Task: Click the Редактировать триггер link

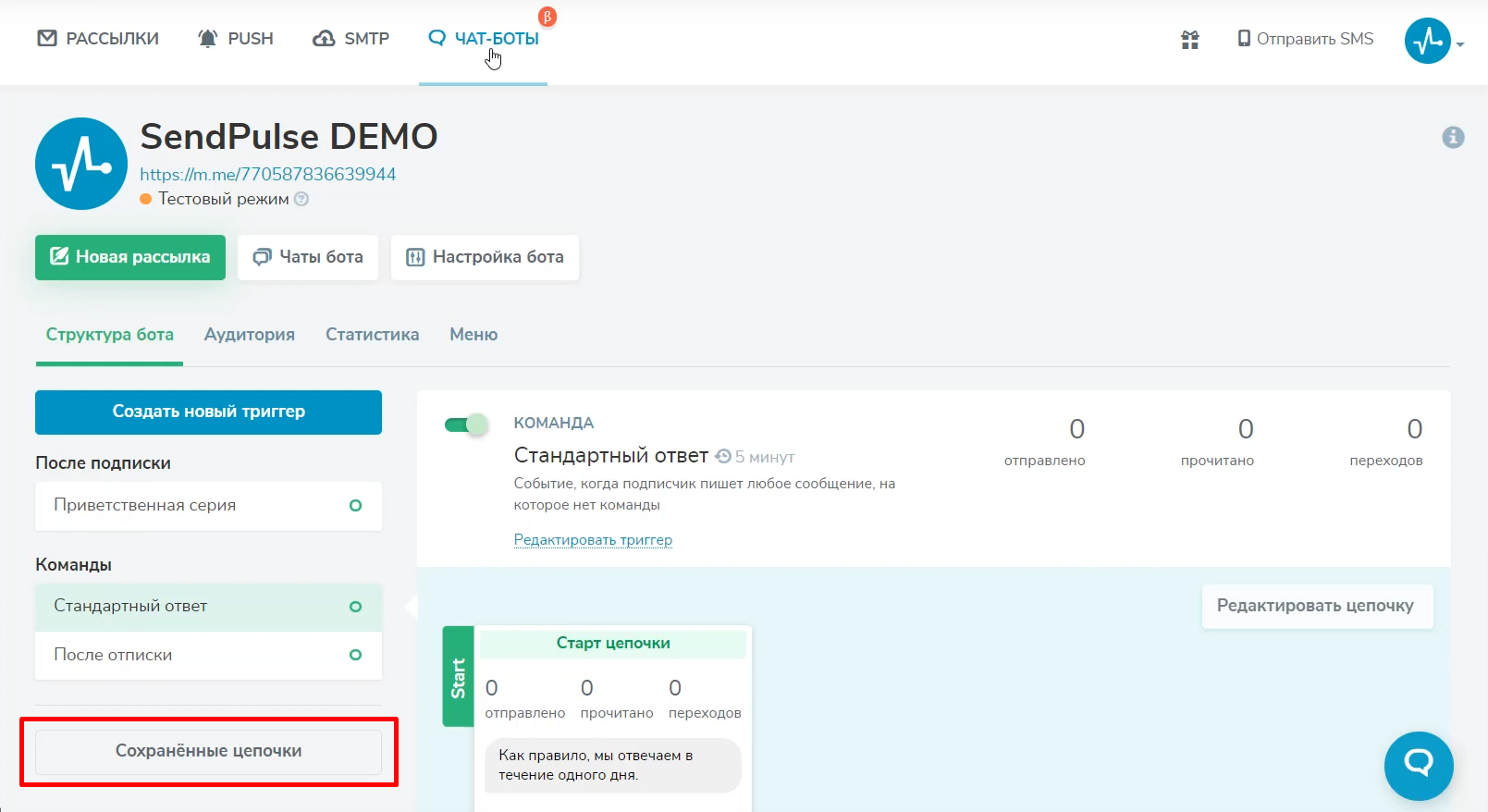Action: point(593,540)
